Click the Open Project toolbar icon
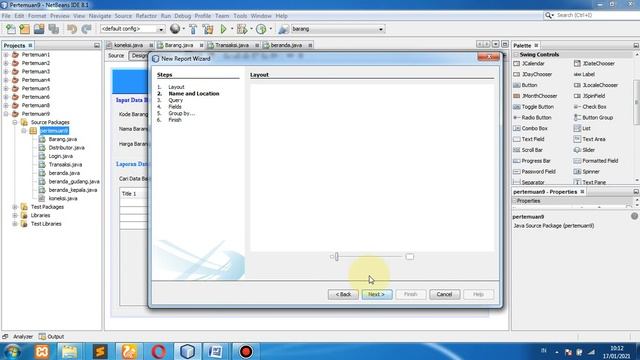640x360 pixels. pos(39,29)
